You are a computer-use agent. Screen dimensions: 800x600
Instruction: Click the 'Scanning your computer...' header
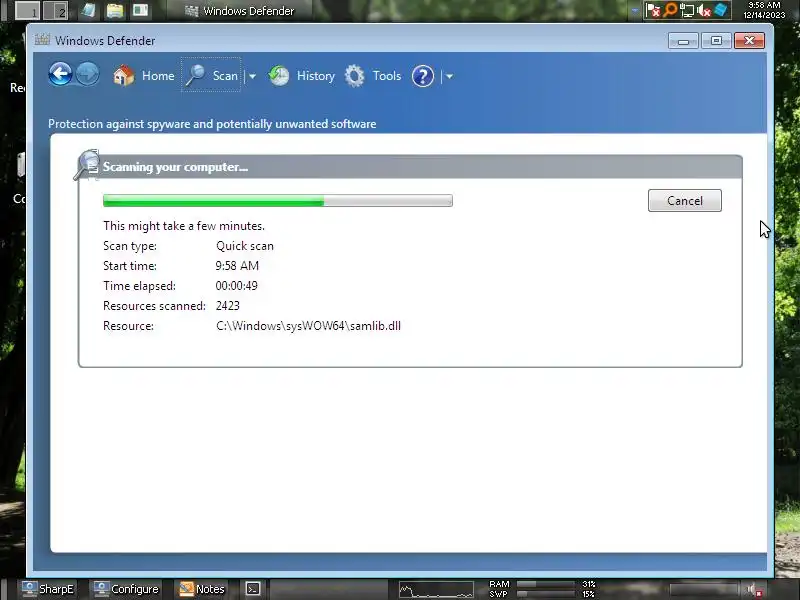point(176,167)
